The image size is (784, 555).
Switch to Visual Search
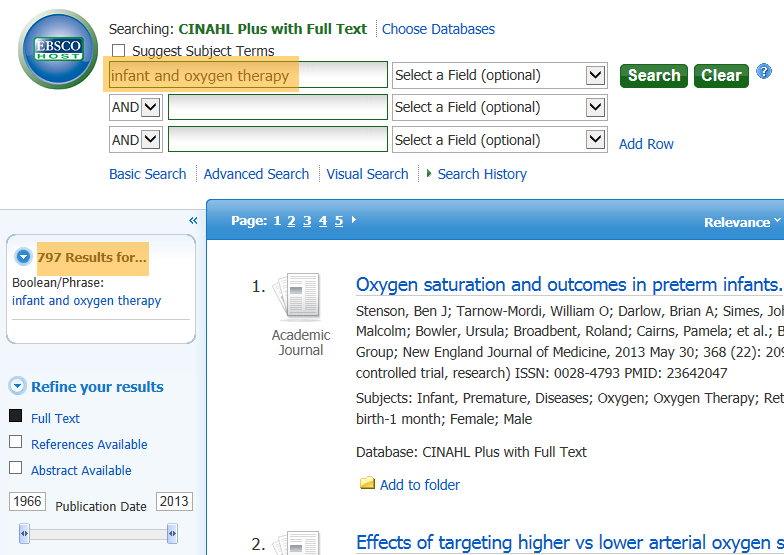pyautogui.click(x=367, y=174)
